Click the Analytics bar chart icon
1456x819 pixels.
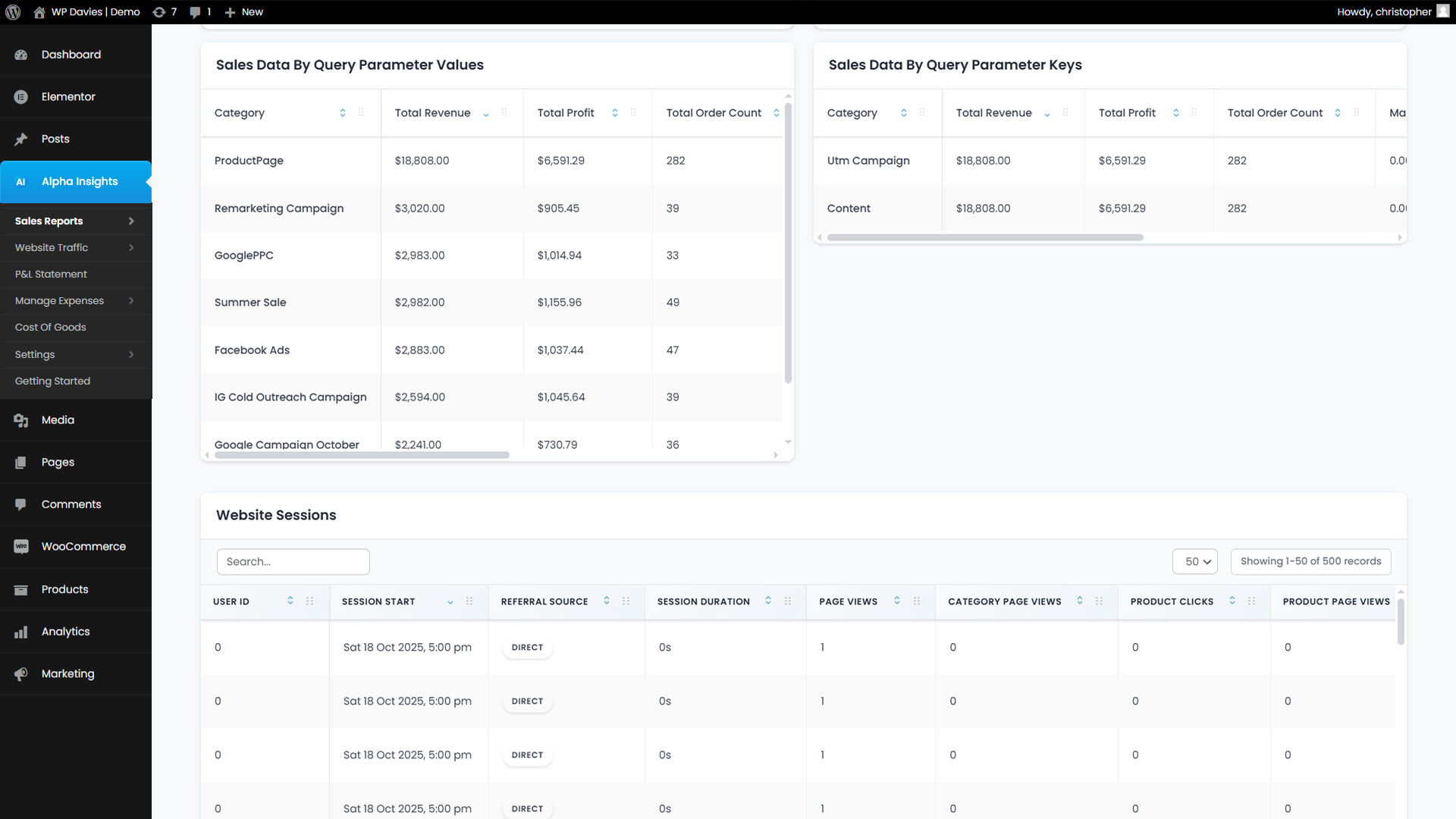(x=21, y=632)
